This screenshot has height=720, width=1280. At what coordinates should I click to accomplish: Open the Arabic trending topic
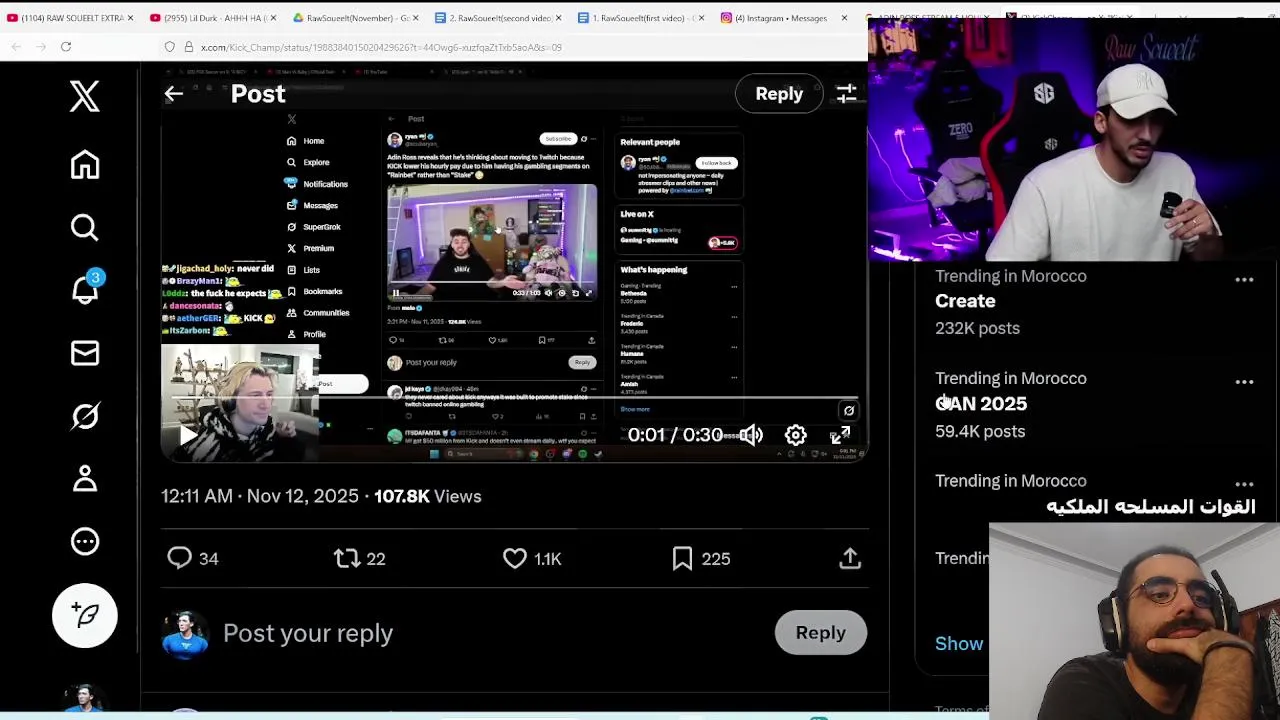(x=1150, y=506)
